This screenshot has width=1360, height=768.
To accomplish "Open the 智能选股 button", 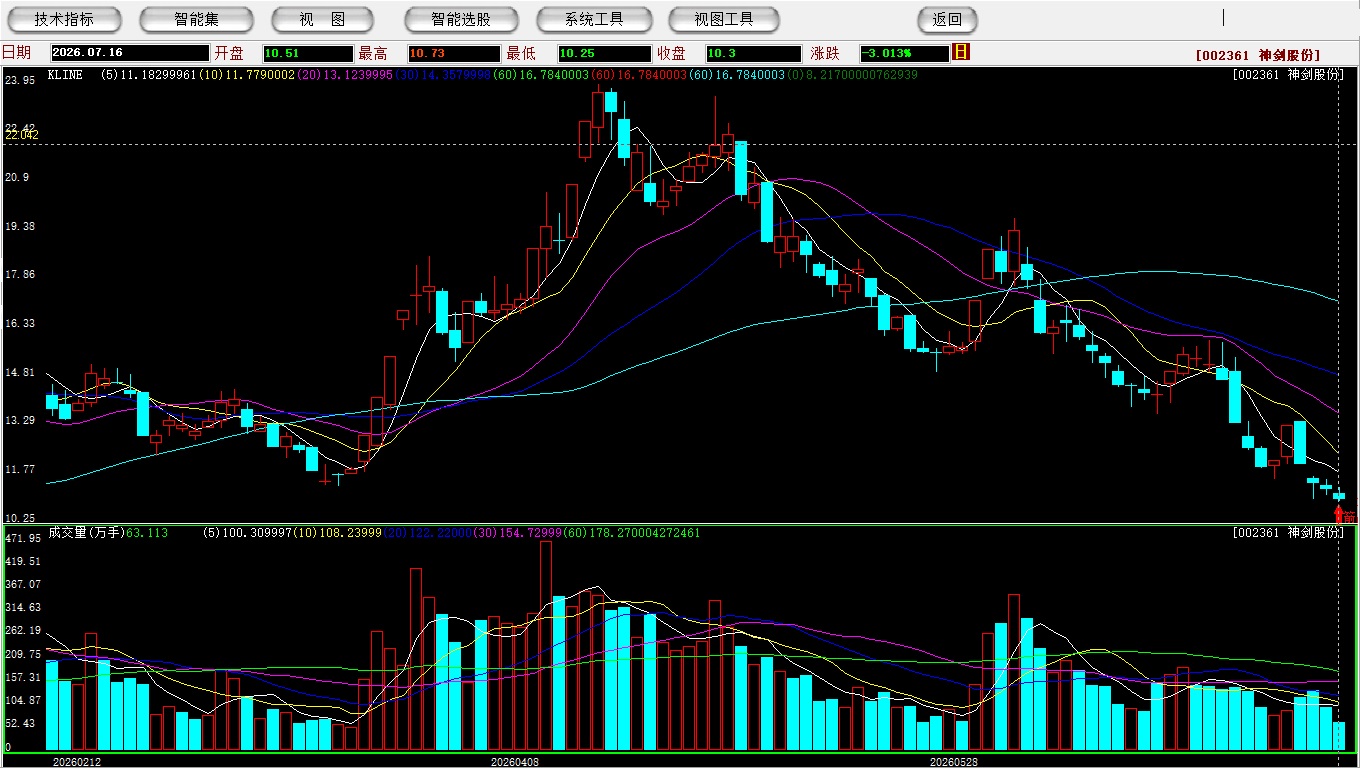I will 461,19.
